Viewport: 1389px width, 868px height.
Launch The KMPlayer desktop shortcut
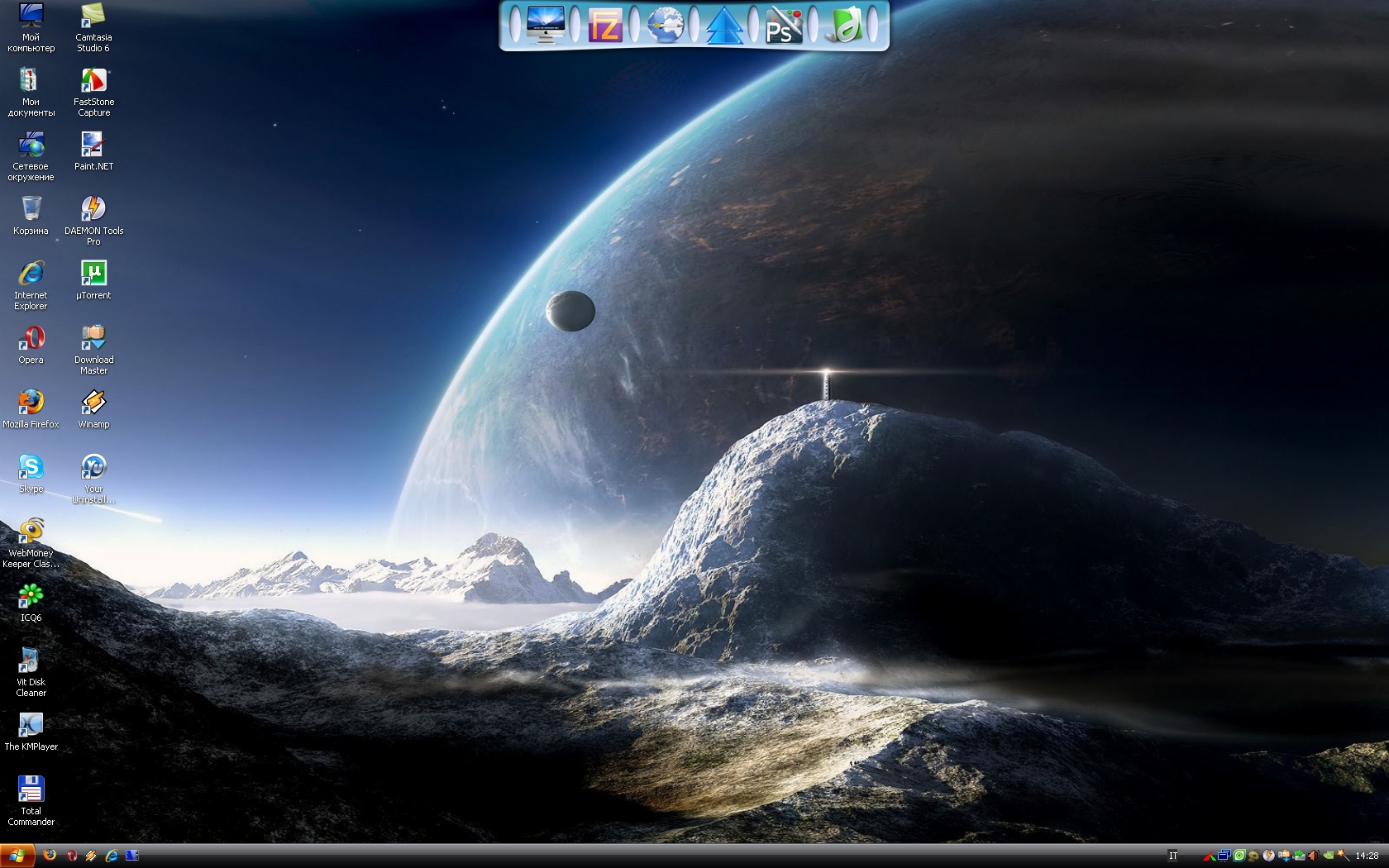31,732
